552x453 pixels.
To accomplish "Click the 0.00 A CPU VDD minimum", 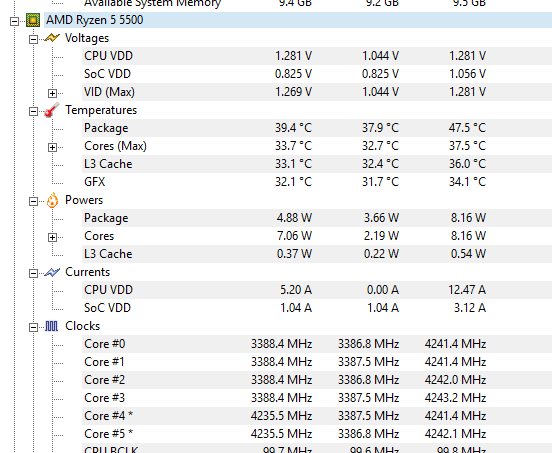I will pos(383,290).
